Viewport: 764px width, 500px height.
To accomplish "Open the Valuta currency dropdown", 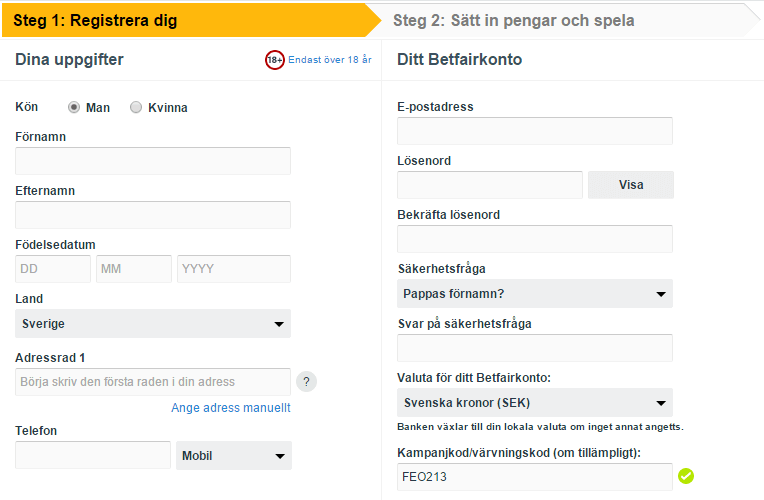I will [535, 403].
